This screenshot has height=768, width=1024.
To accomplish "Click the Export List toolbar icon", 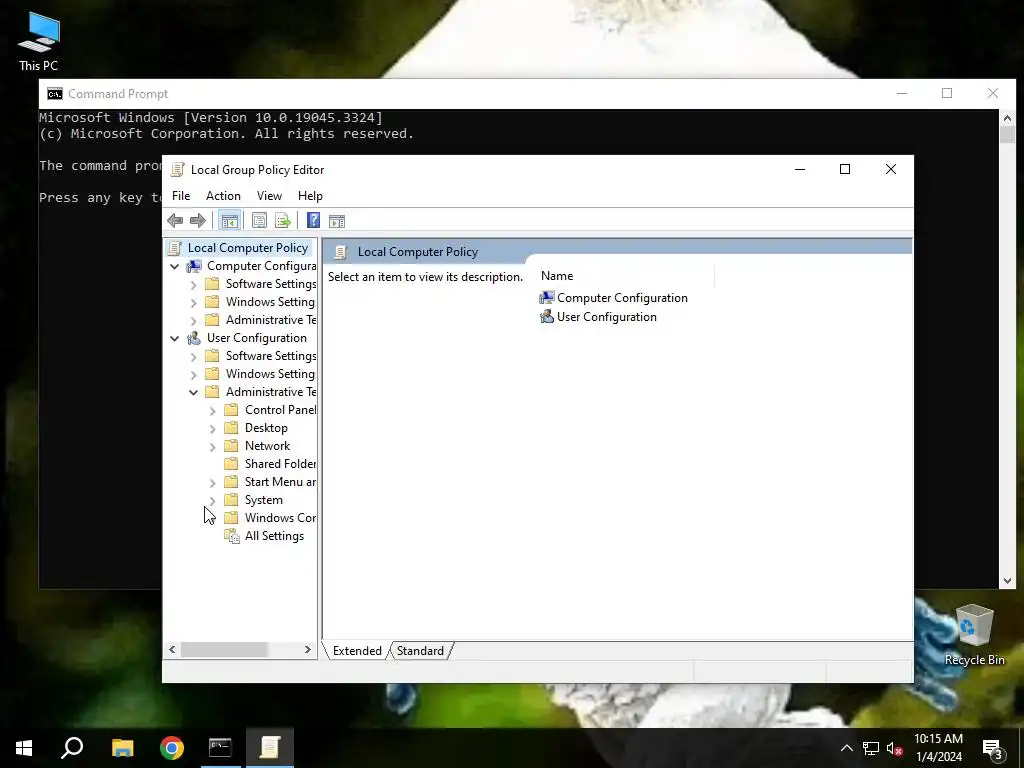I will point(283,221).
